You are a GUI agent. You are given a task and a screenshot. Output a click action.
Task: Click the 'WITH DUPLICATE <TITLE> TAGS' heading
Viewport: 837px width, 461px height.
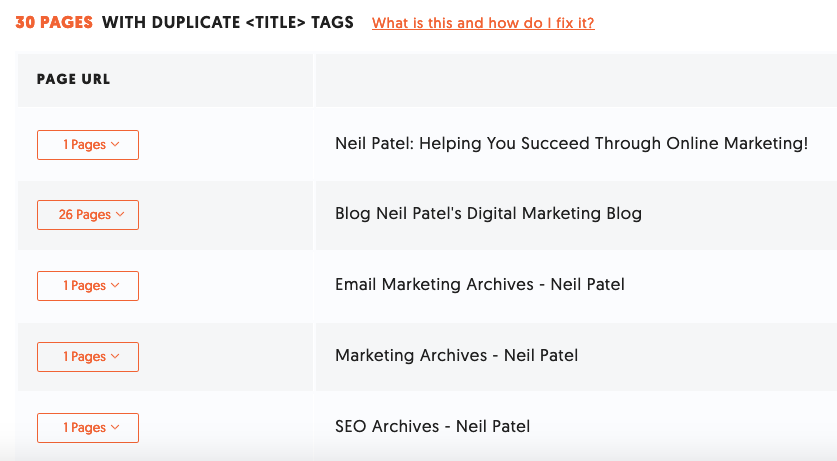228,22
